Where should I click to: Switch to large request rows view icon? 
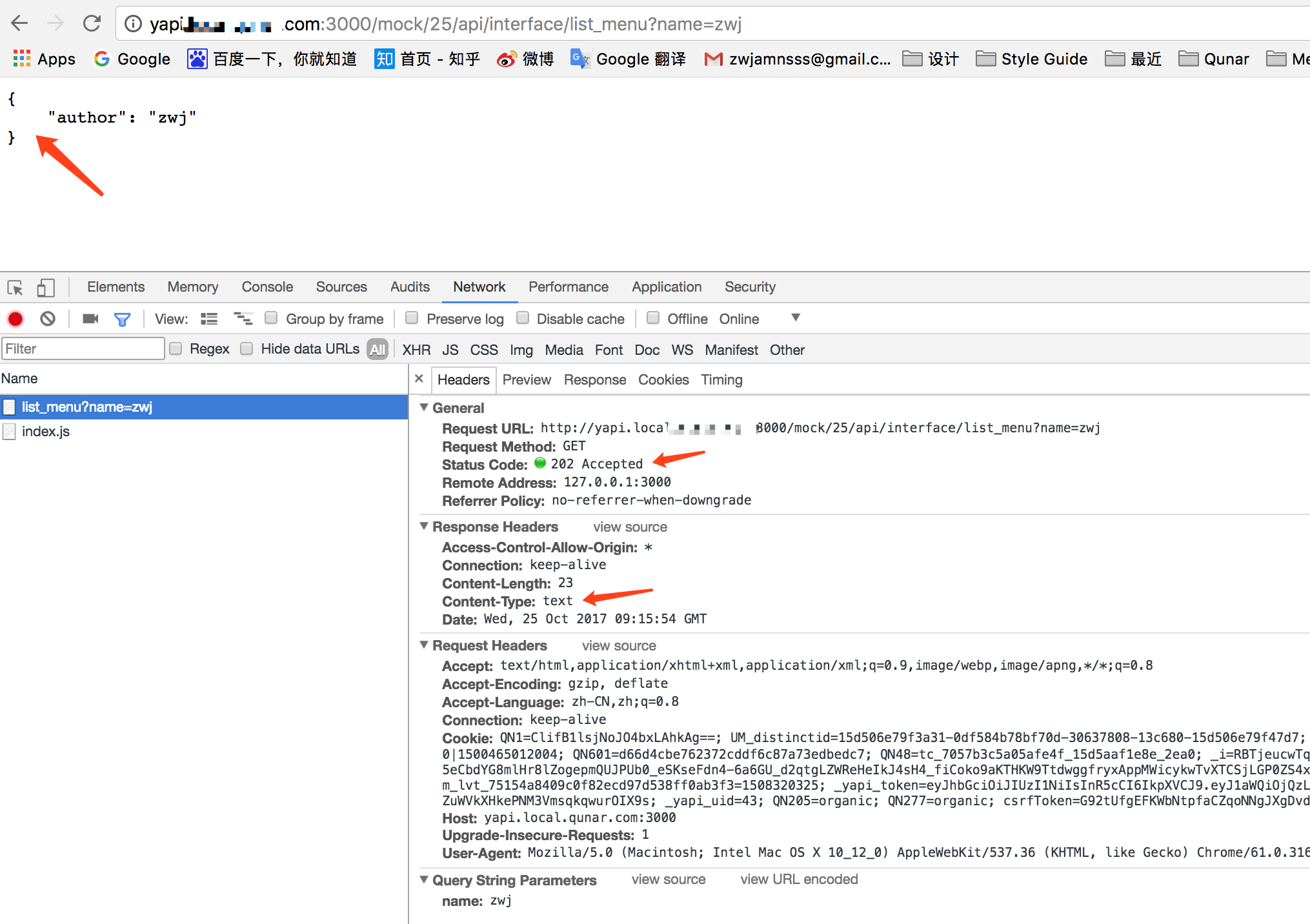tap(209, 319)
